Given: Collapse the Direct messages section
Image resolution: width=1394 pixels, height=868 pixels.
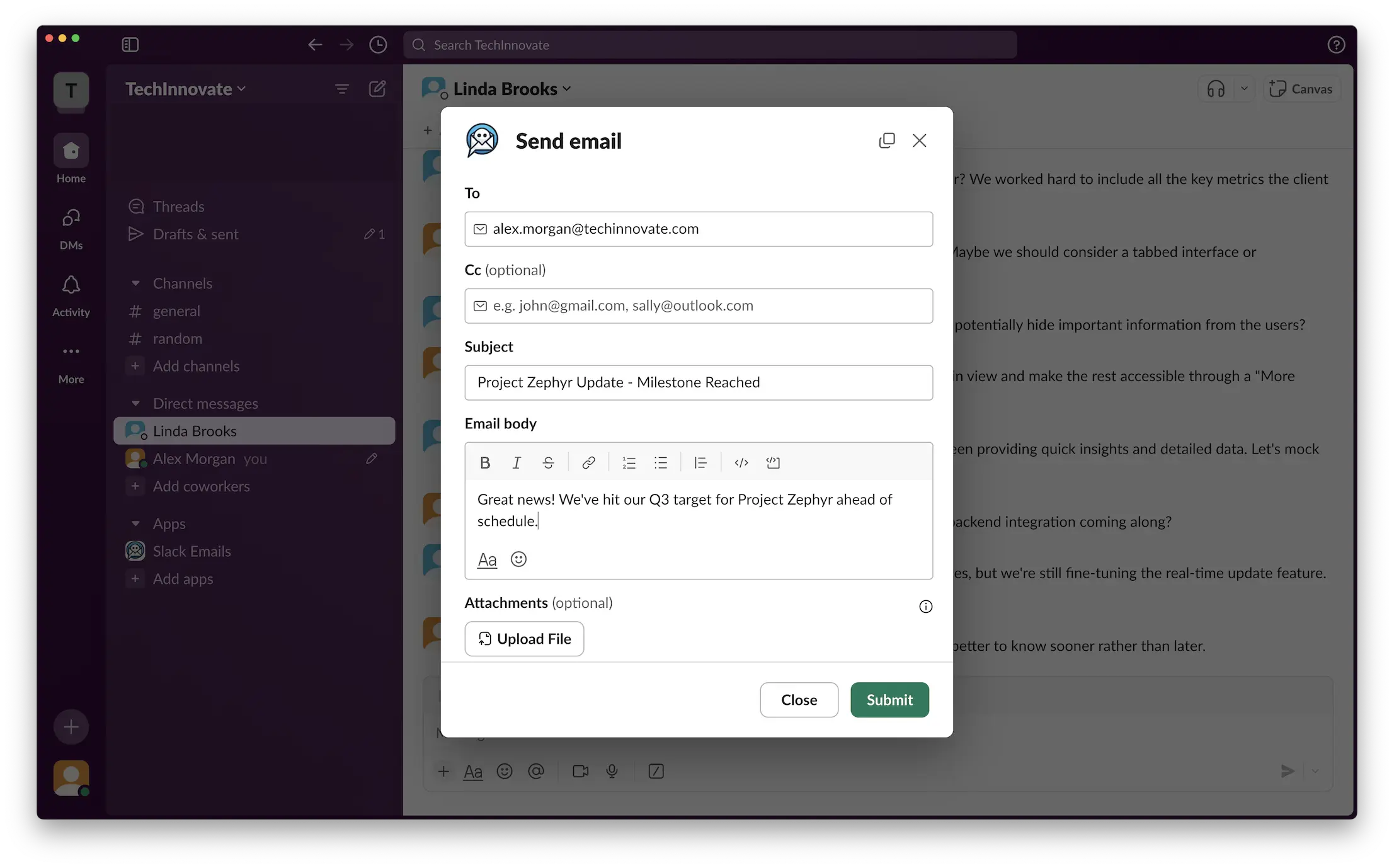Looking at the screenshot, I should click(x=135, y=404).
